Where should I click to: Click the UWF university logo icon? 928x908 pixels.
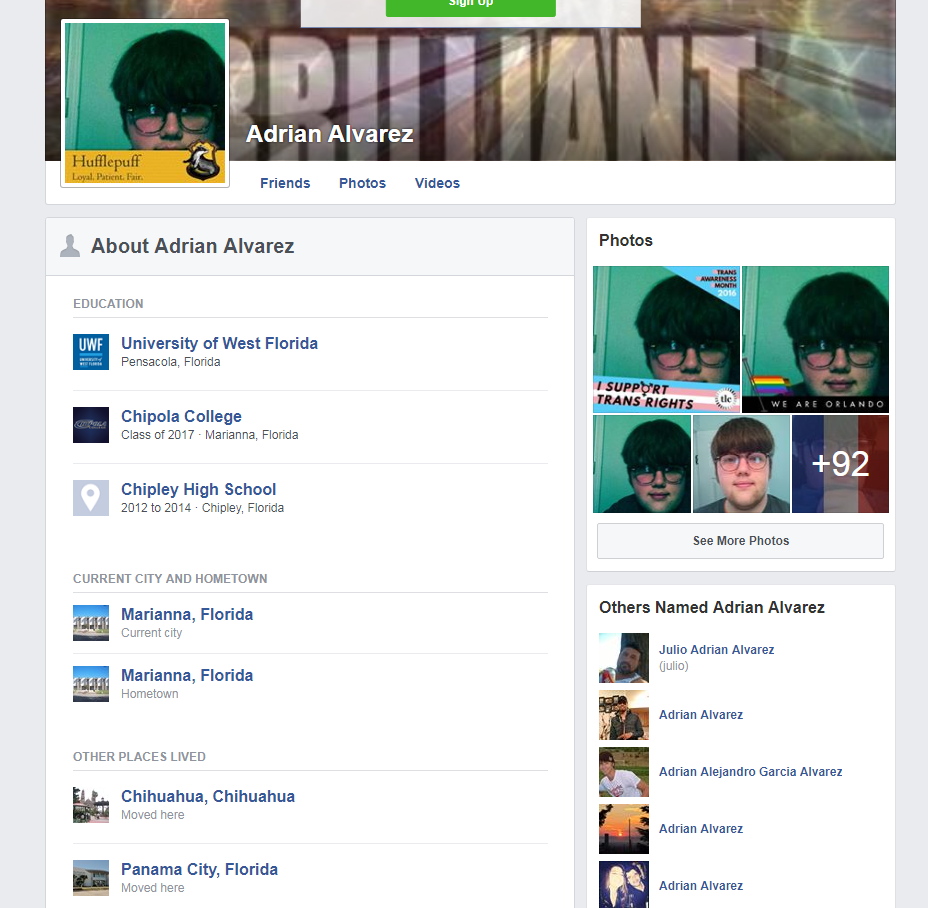point(91,352)
